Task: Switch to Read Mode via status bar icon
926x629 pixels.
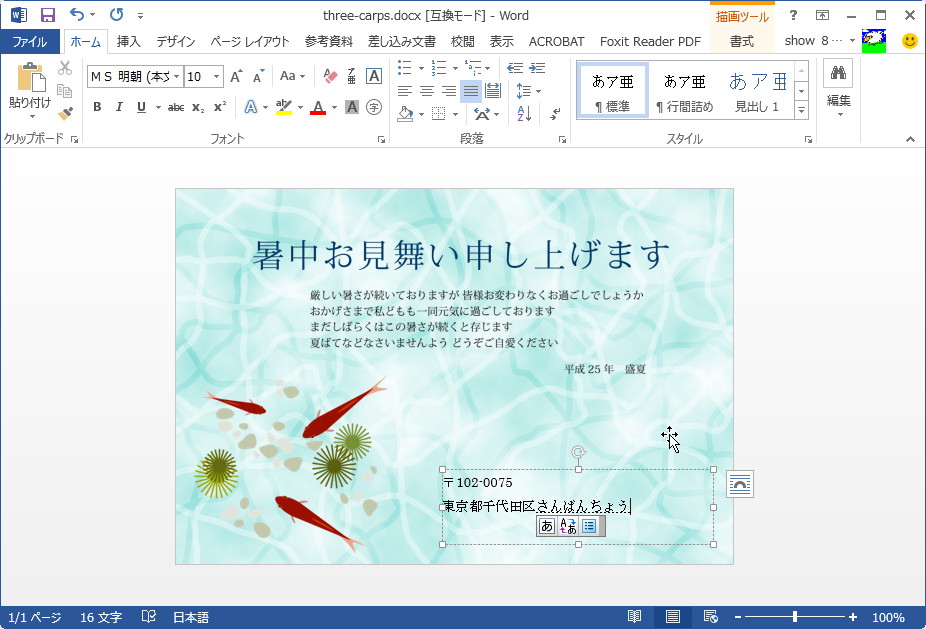Action: [635, 617]
